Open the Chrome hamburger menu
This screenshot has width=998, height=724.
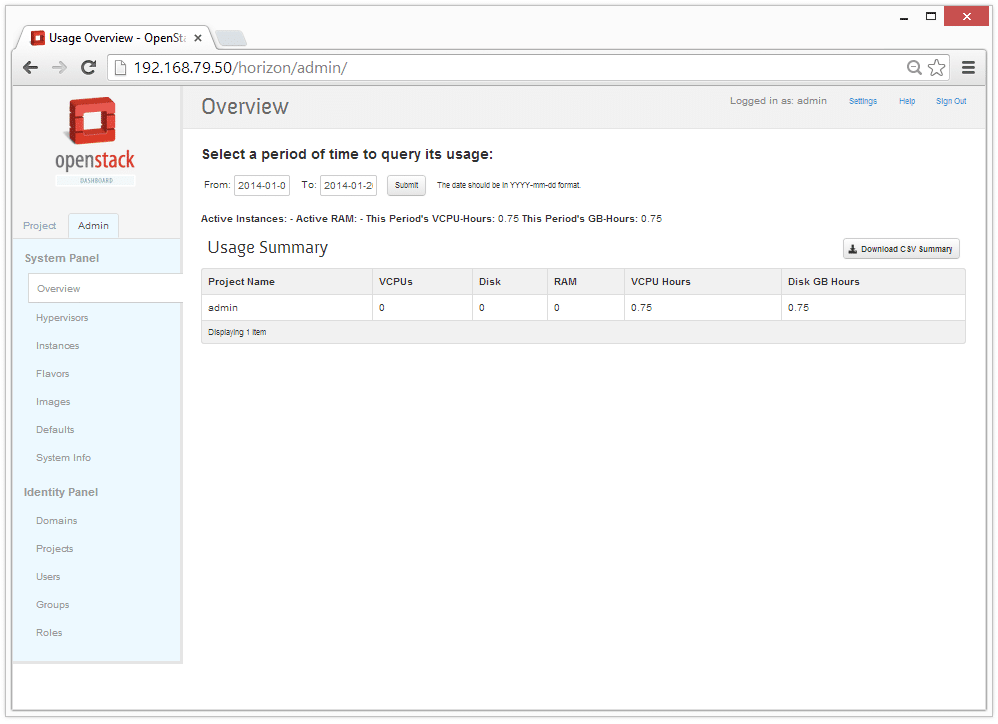coord(968,68)
